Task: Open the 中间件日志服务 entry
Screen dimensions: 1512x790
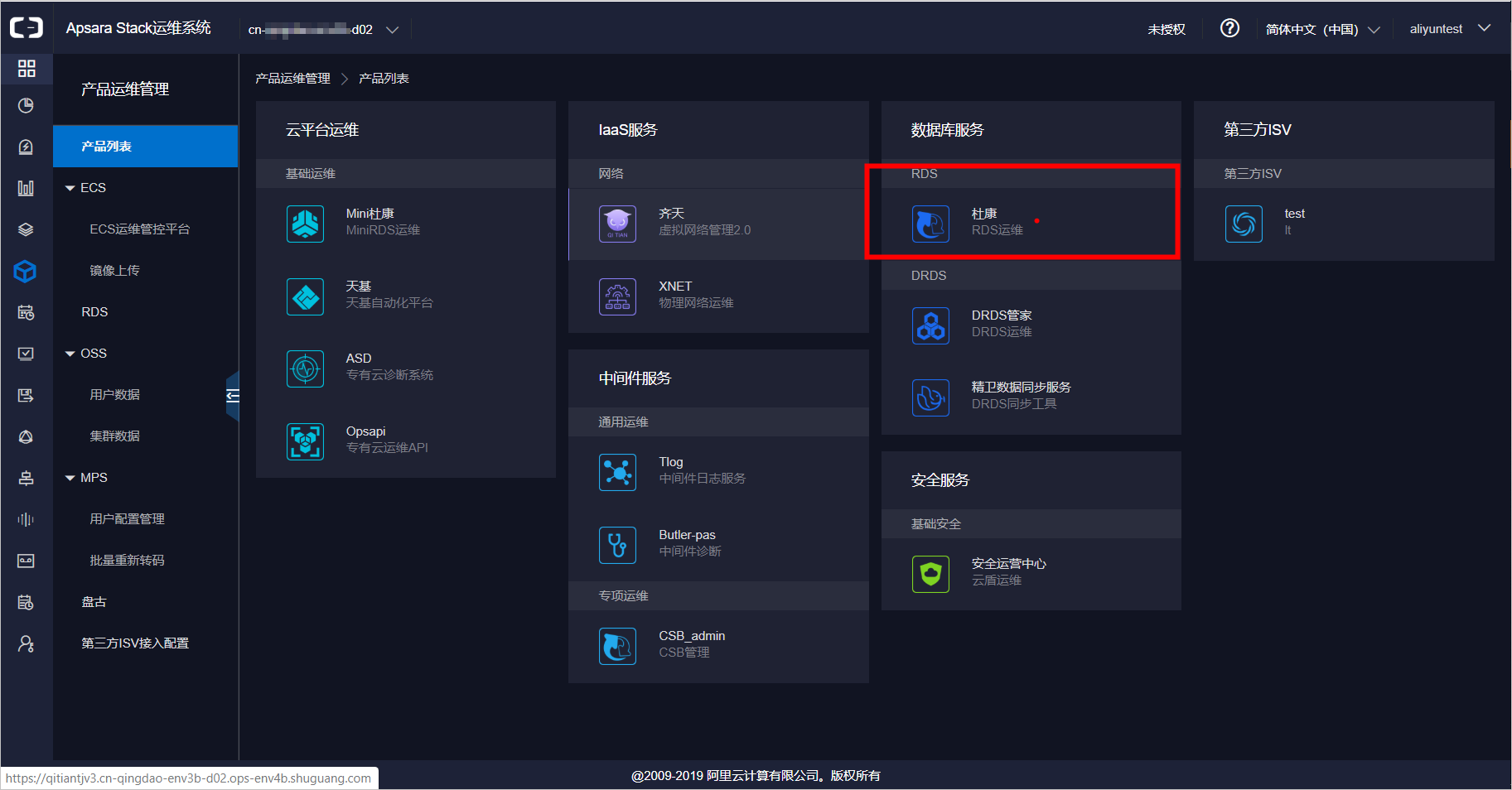Action: pyautogui.click(x=702, y=479)
